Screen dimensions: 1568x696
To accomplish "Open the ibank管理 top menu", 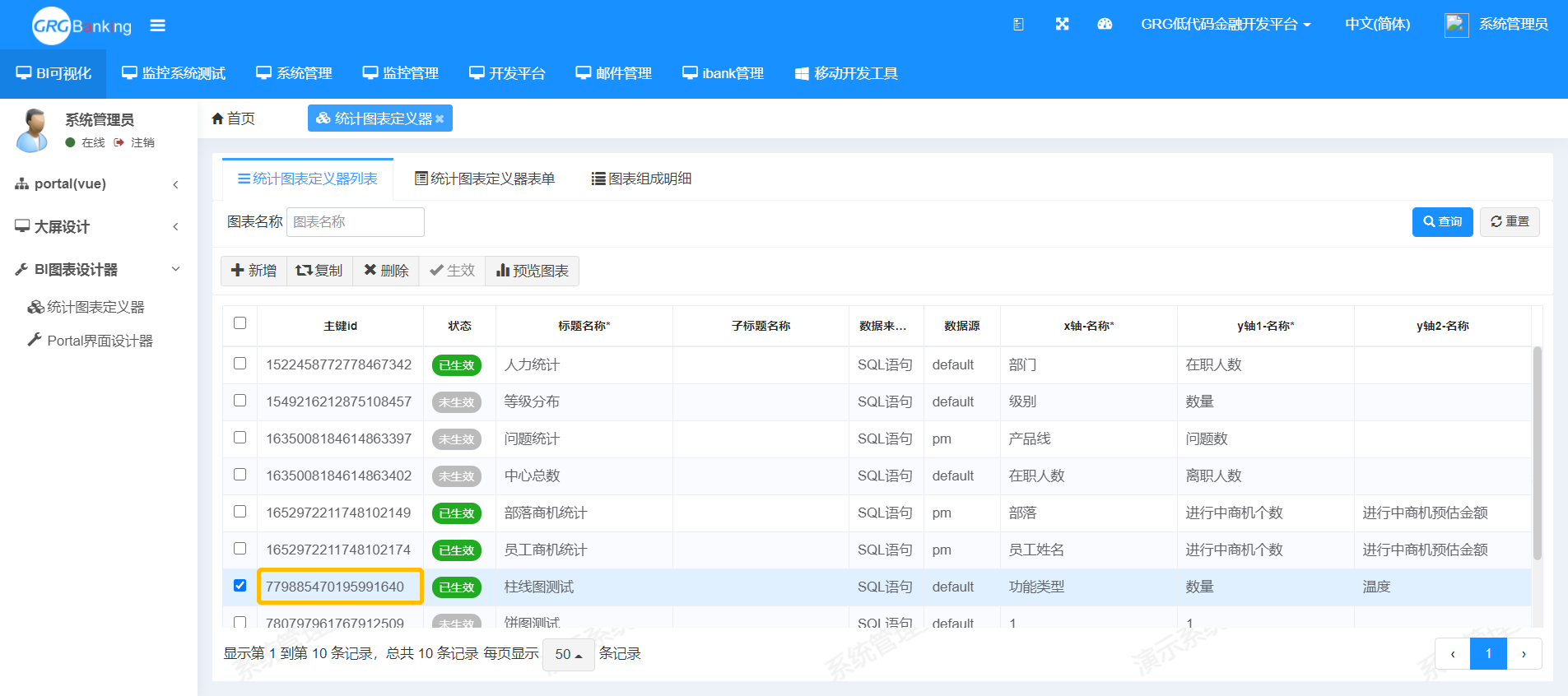I will [723, 73].
